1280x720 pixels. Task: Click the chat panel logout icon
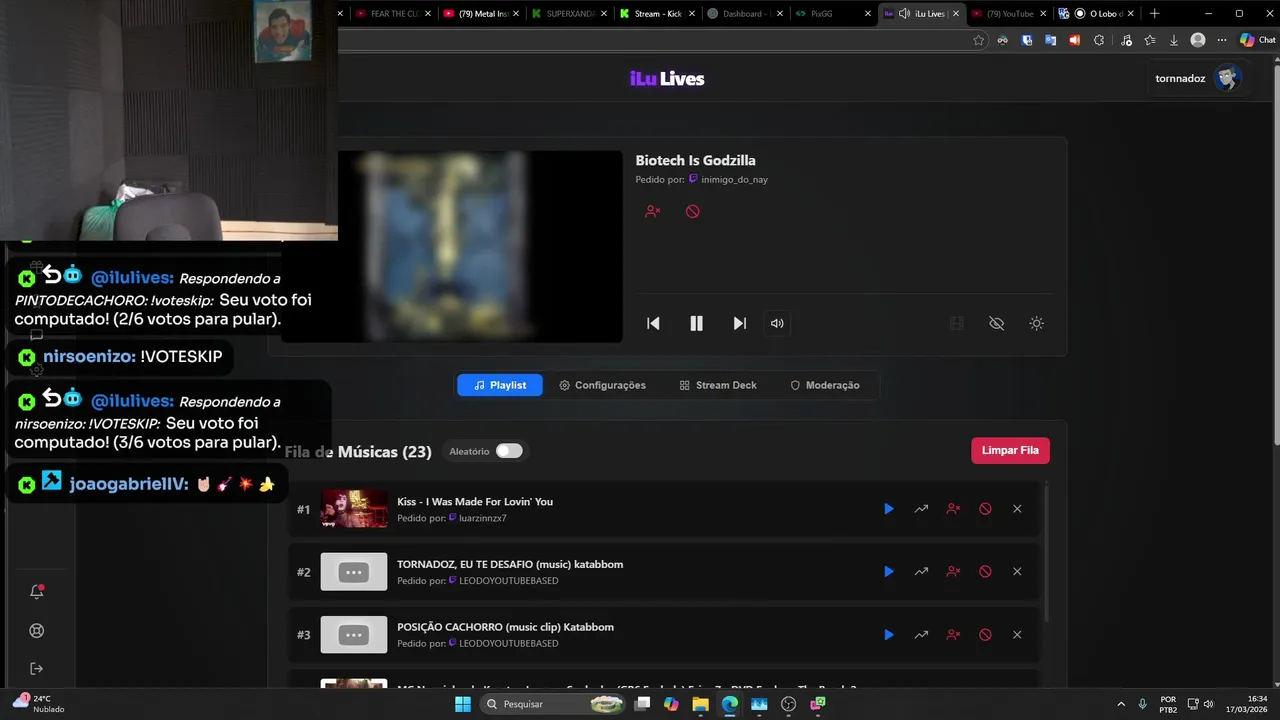pyautogui.click(x=37, y=668)
